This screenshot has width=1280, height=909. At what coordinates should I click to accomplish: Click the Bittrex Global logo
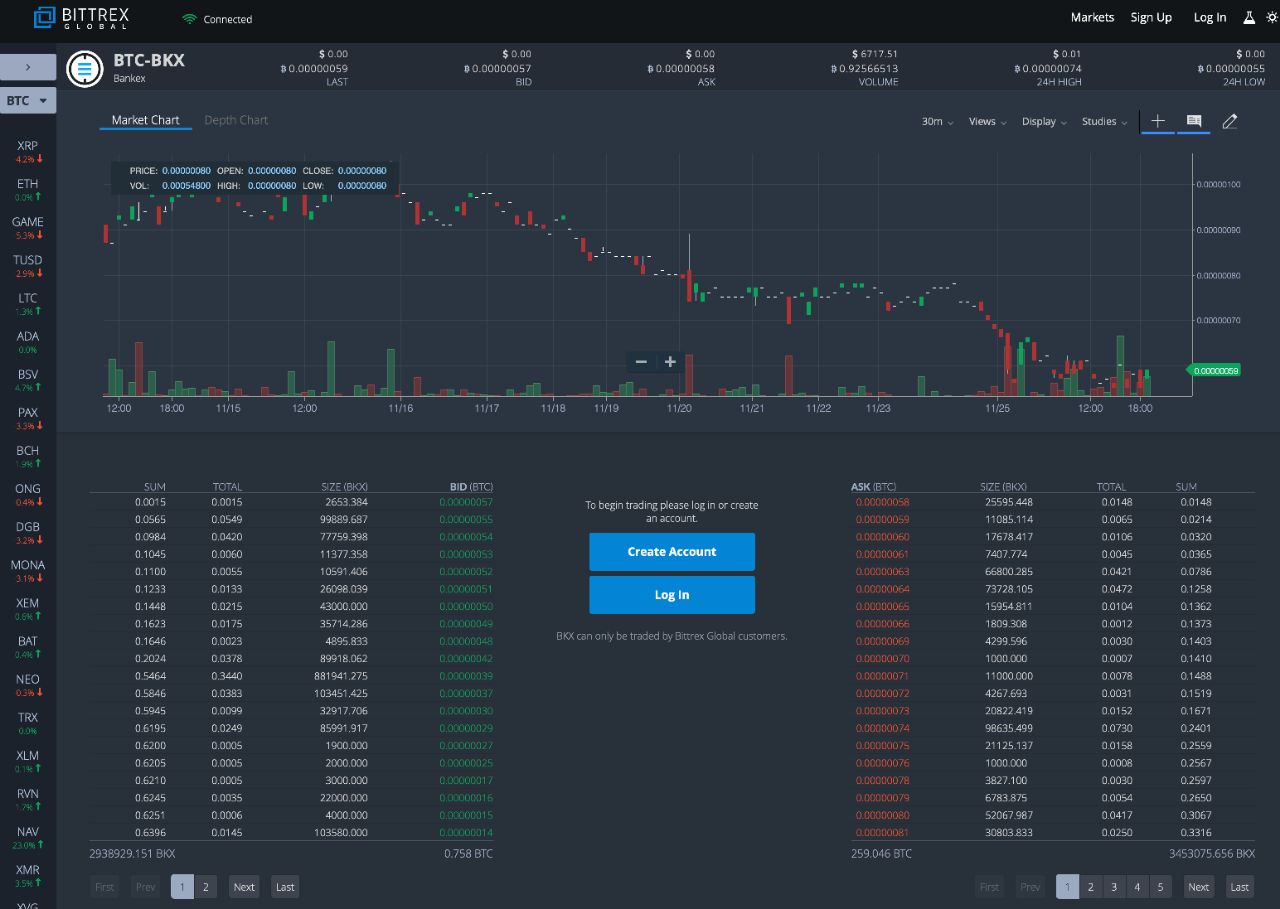tap(81, 18)
